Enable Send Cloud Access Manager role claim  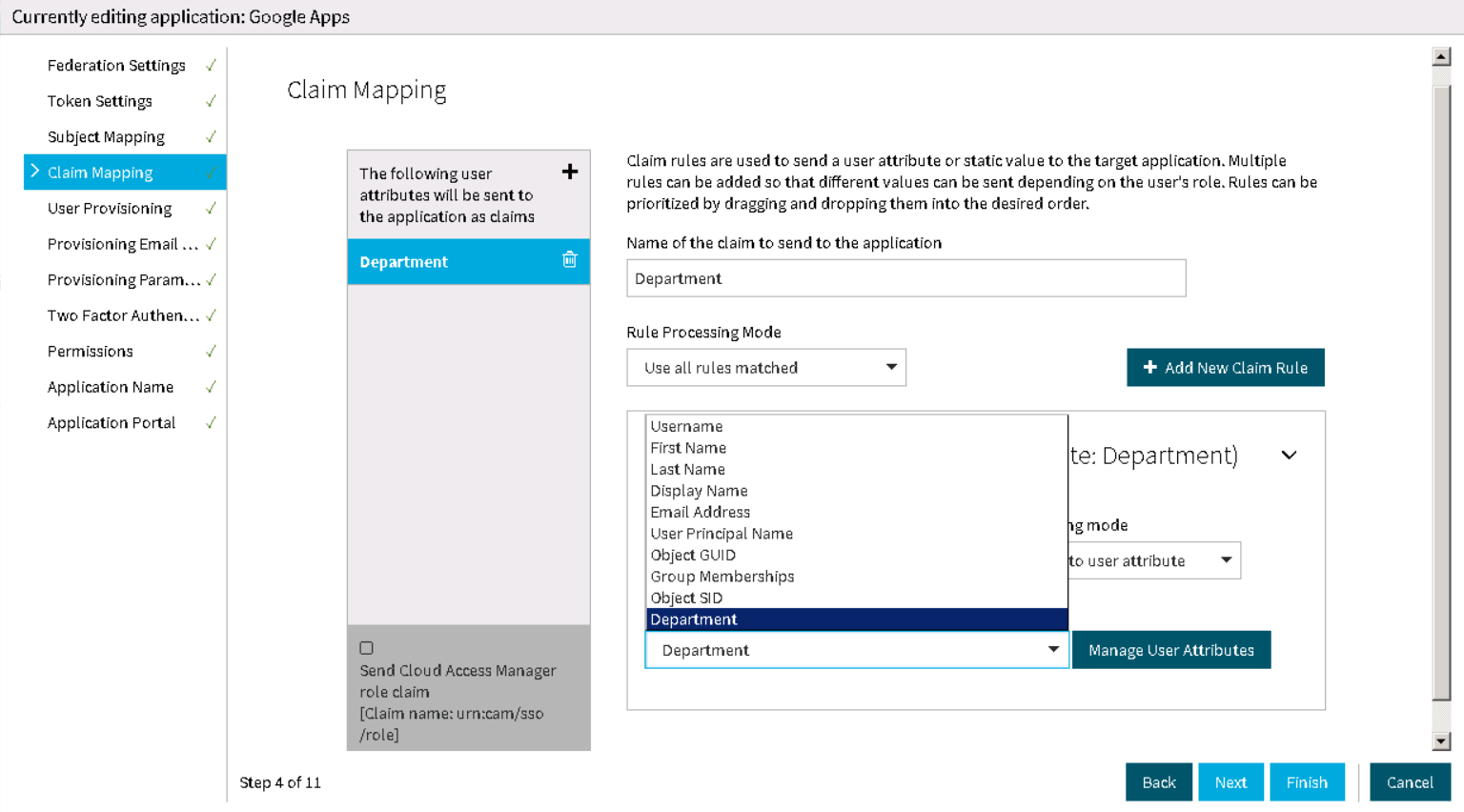(366, 648)
